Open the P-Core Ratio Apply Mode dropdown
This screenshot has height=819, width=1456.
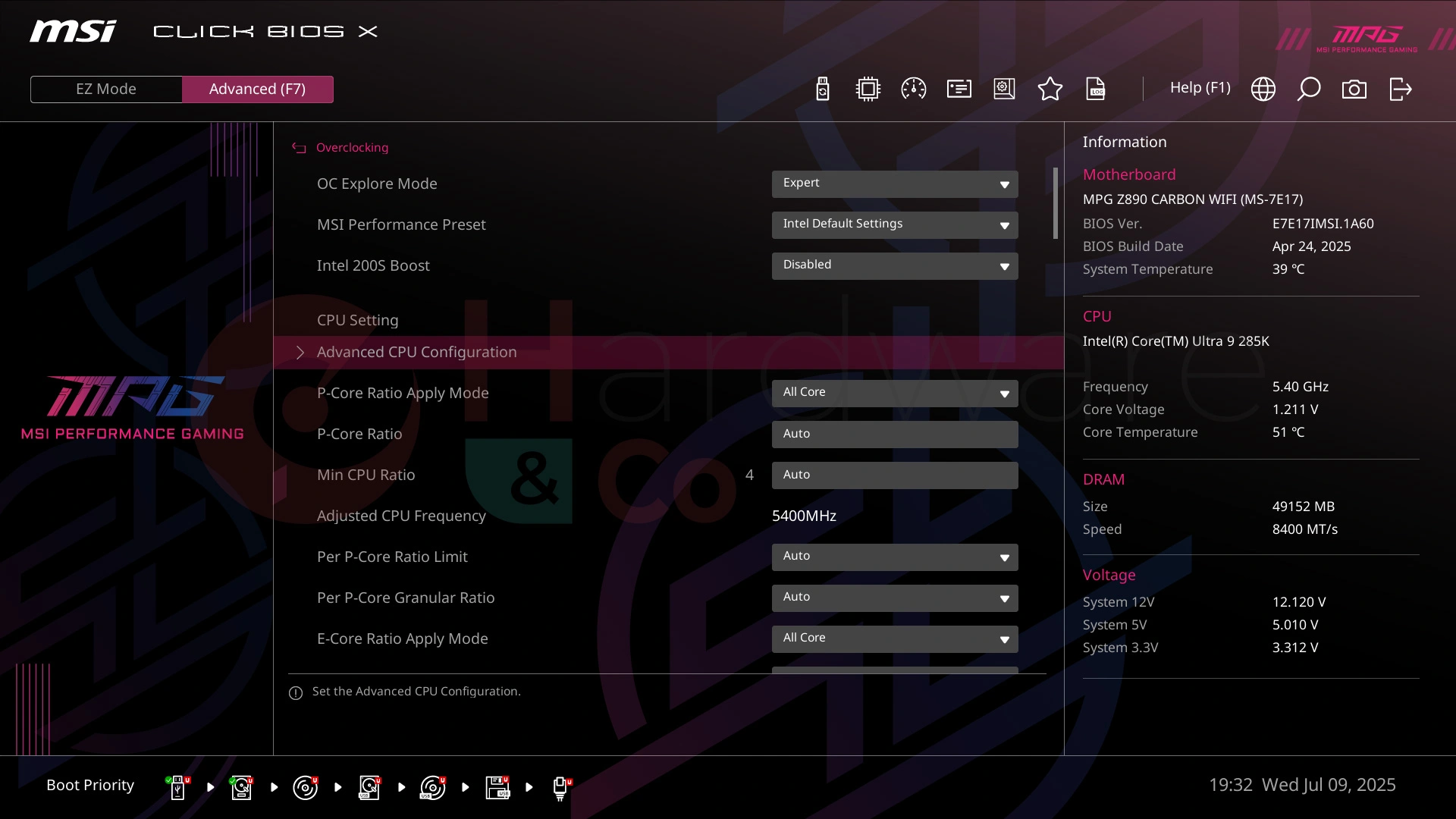pos(895,393)
